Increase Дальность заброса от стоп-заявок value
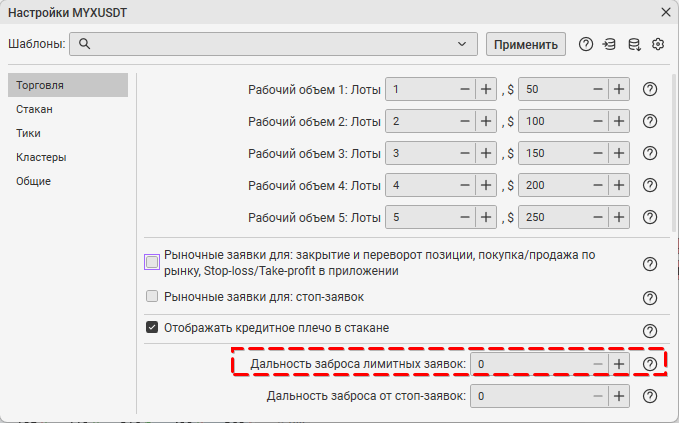This screenshot has height=423, width=679. point(619,396)
